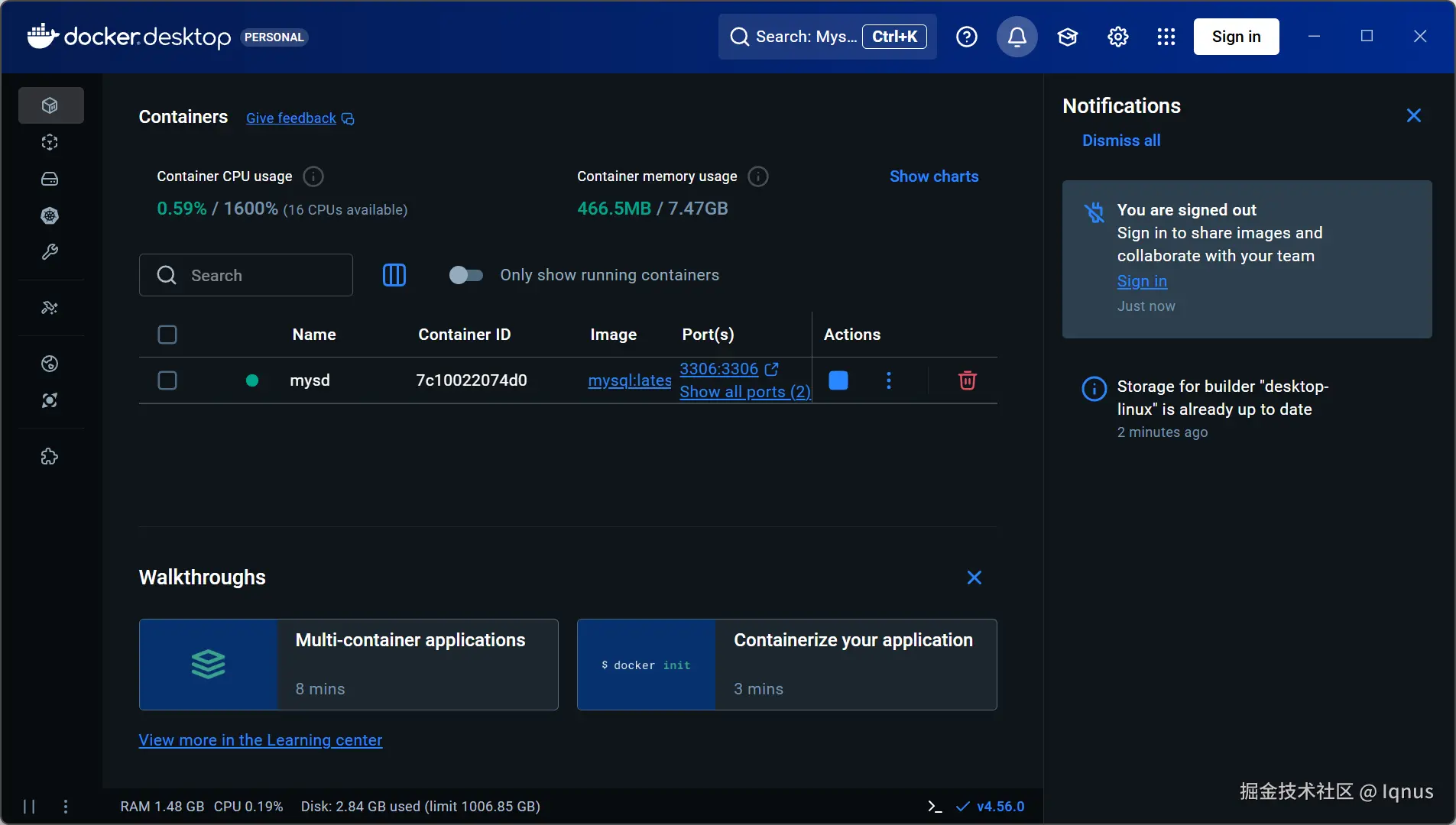Close the Notifications panel

pos(1414,115)
